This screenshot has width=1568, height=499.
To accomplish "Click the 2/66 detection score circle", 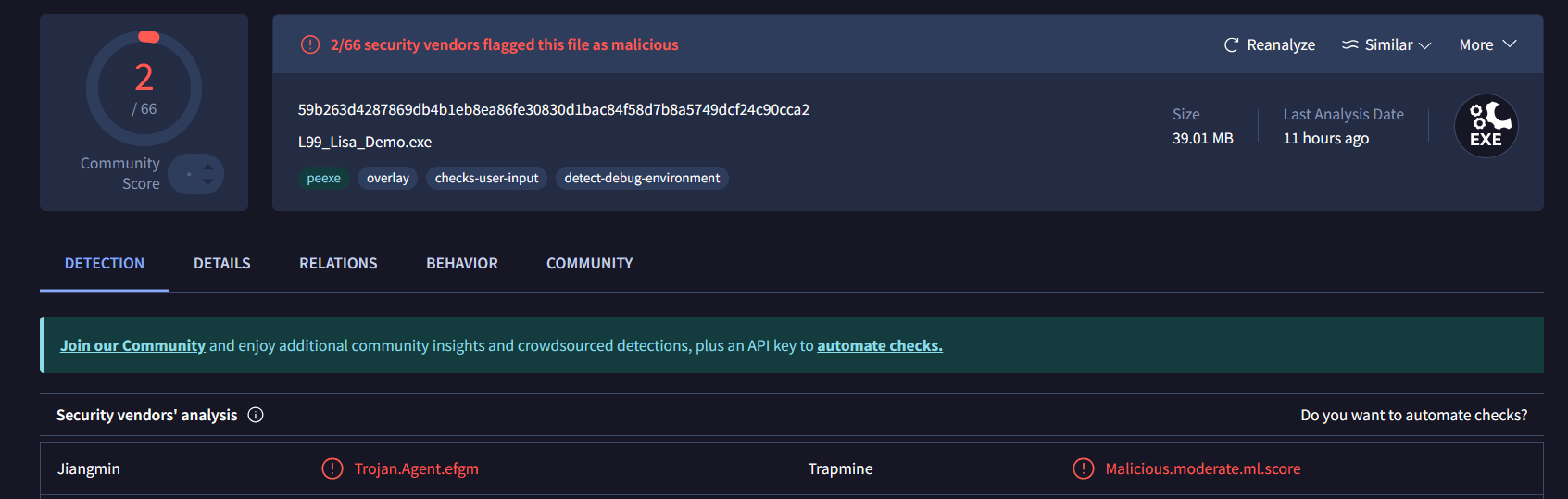I will click(x=144, y=89).
